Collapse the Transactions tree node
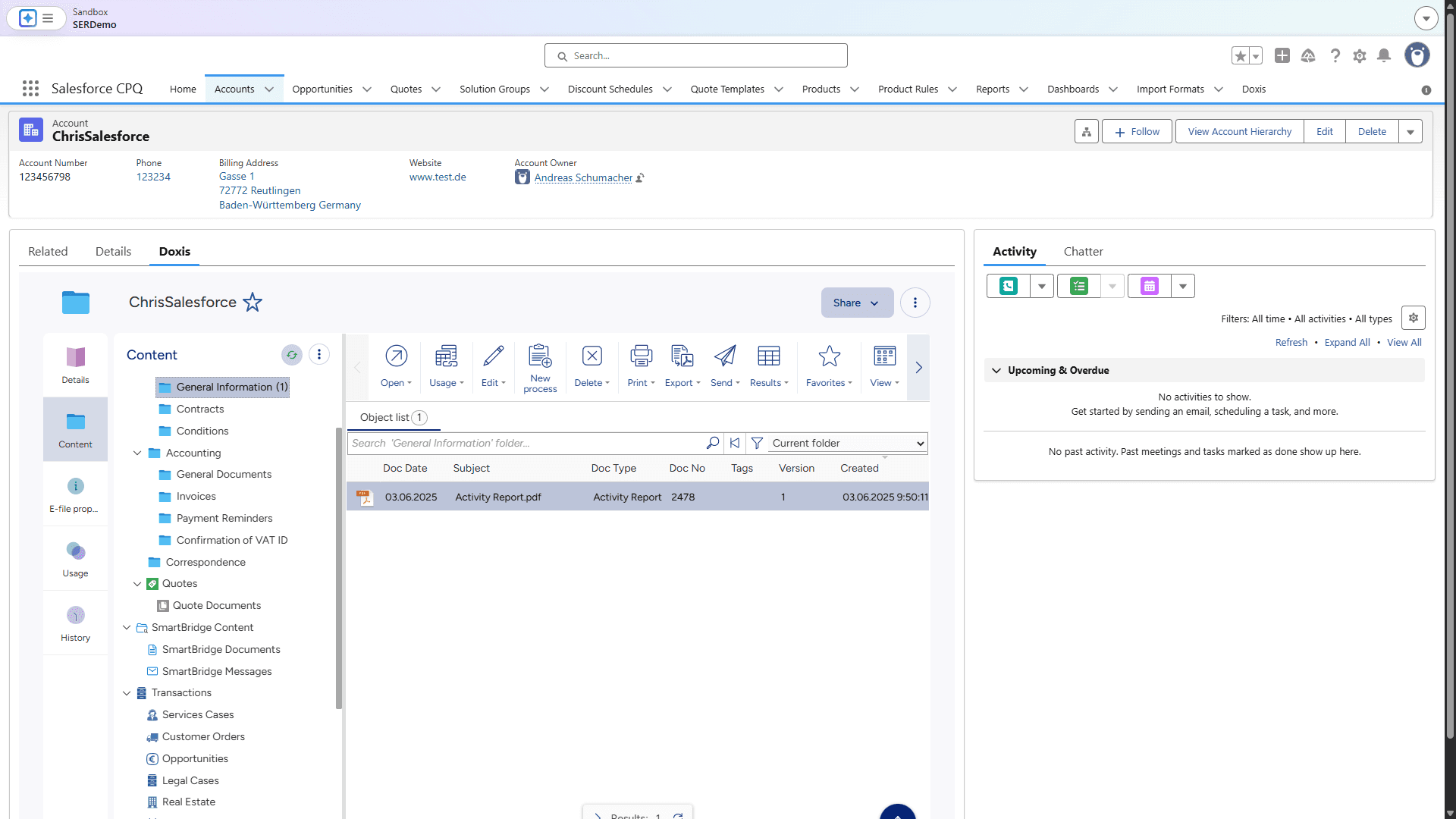 click(x=127, y=692)
